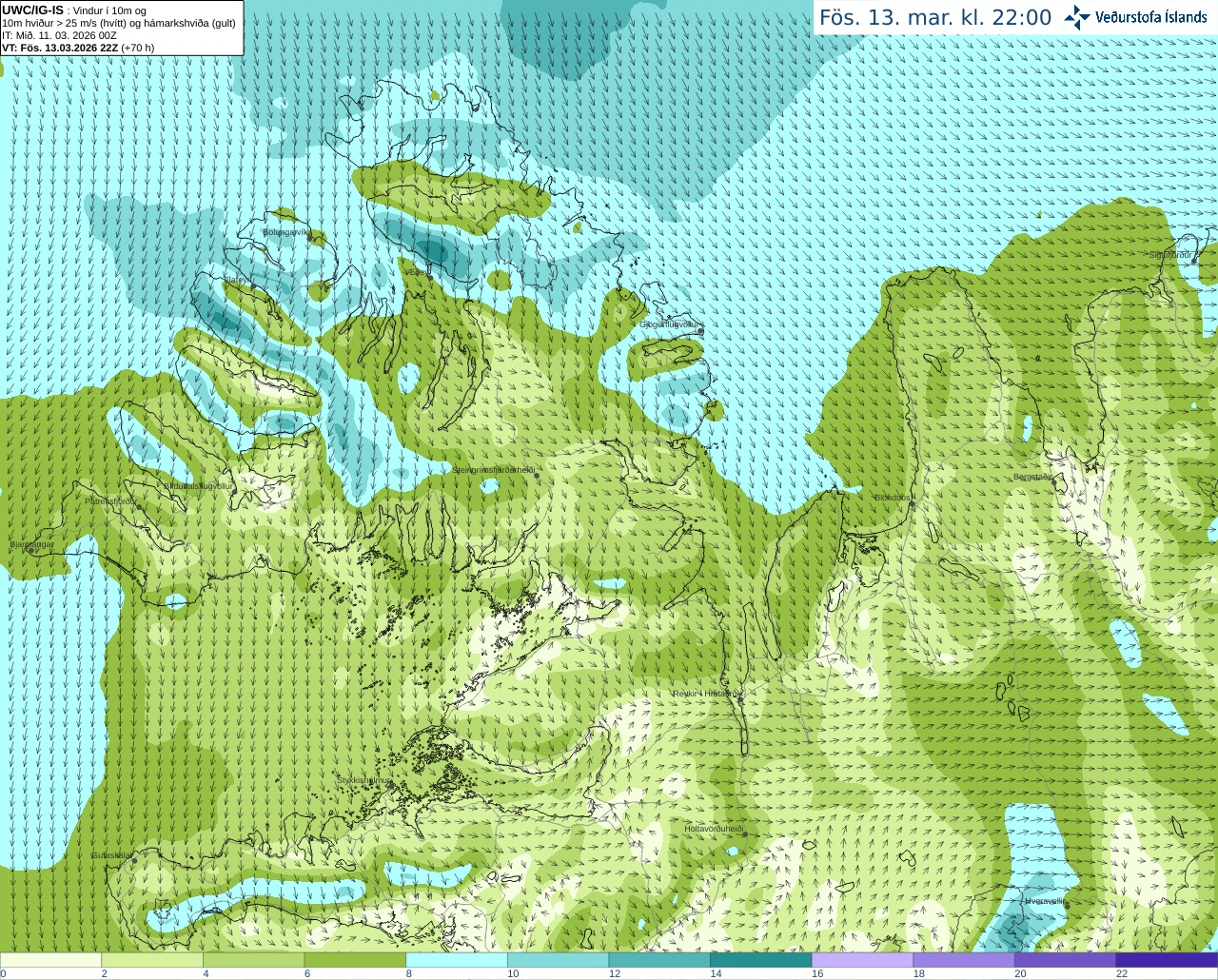
Task: Select the 14–16 m/s dark teal legend swatch
Action: (760, 960)
